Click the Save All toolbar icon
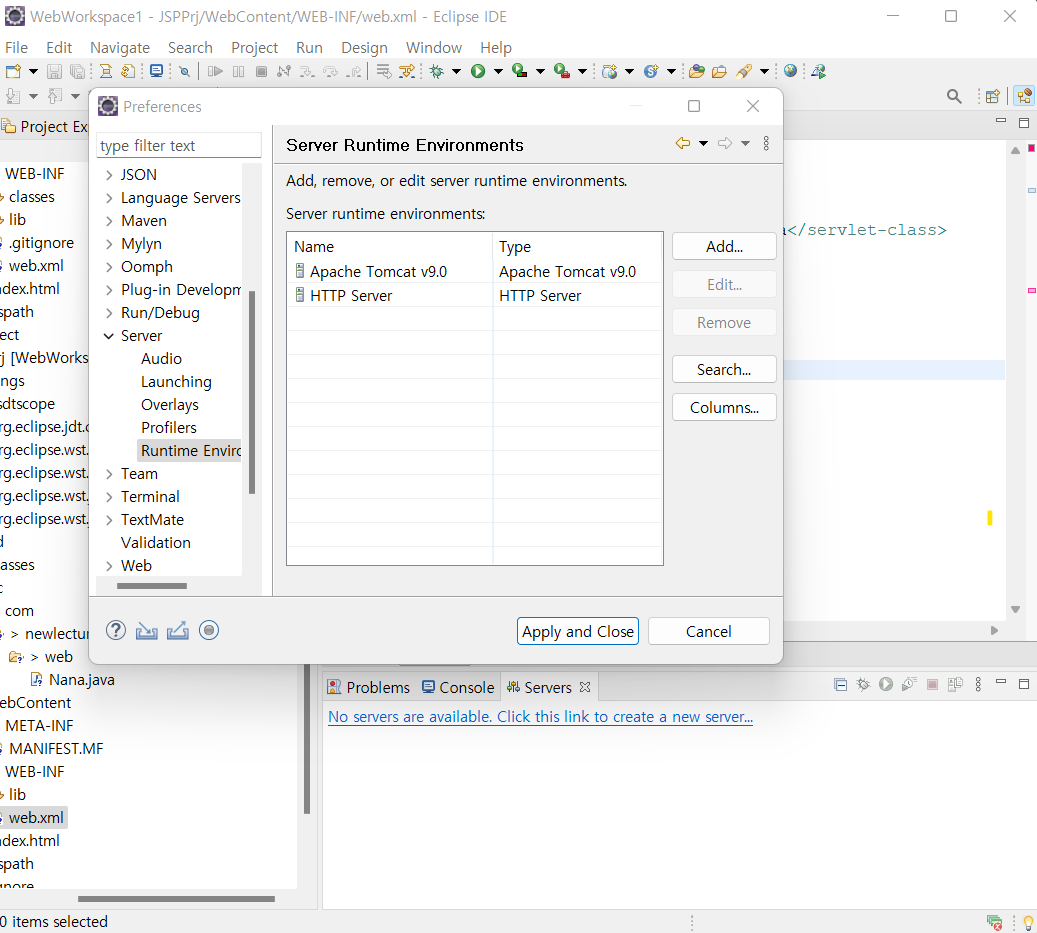The height and width of the screenshot is (933, 1037). pyautogui.click(x=77, y=71)
